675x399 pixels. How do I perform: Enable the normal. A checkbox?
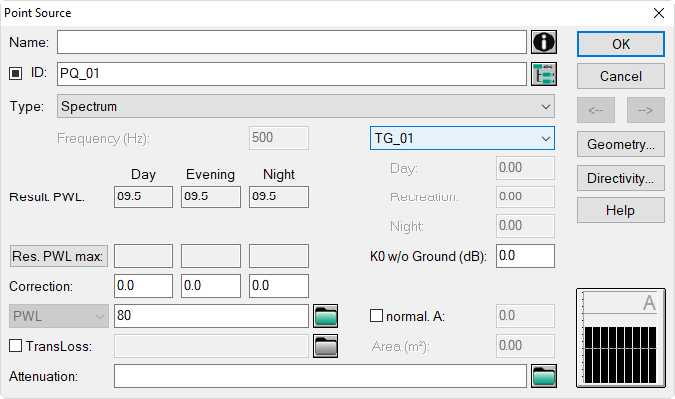point(376,315)
